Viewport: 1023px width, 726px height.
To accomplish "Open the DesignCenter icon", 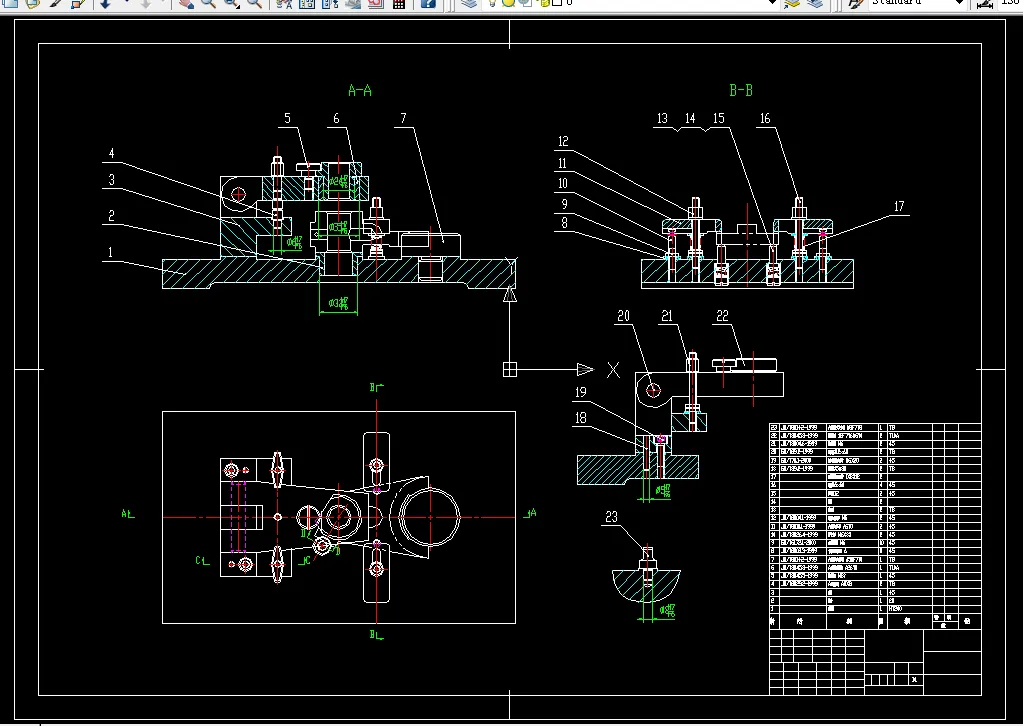I will click(307, 3).
